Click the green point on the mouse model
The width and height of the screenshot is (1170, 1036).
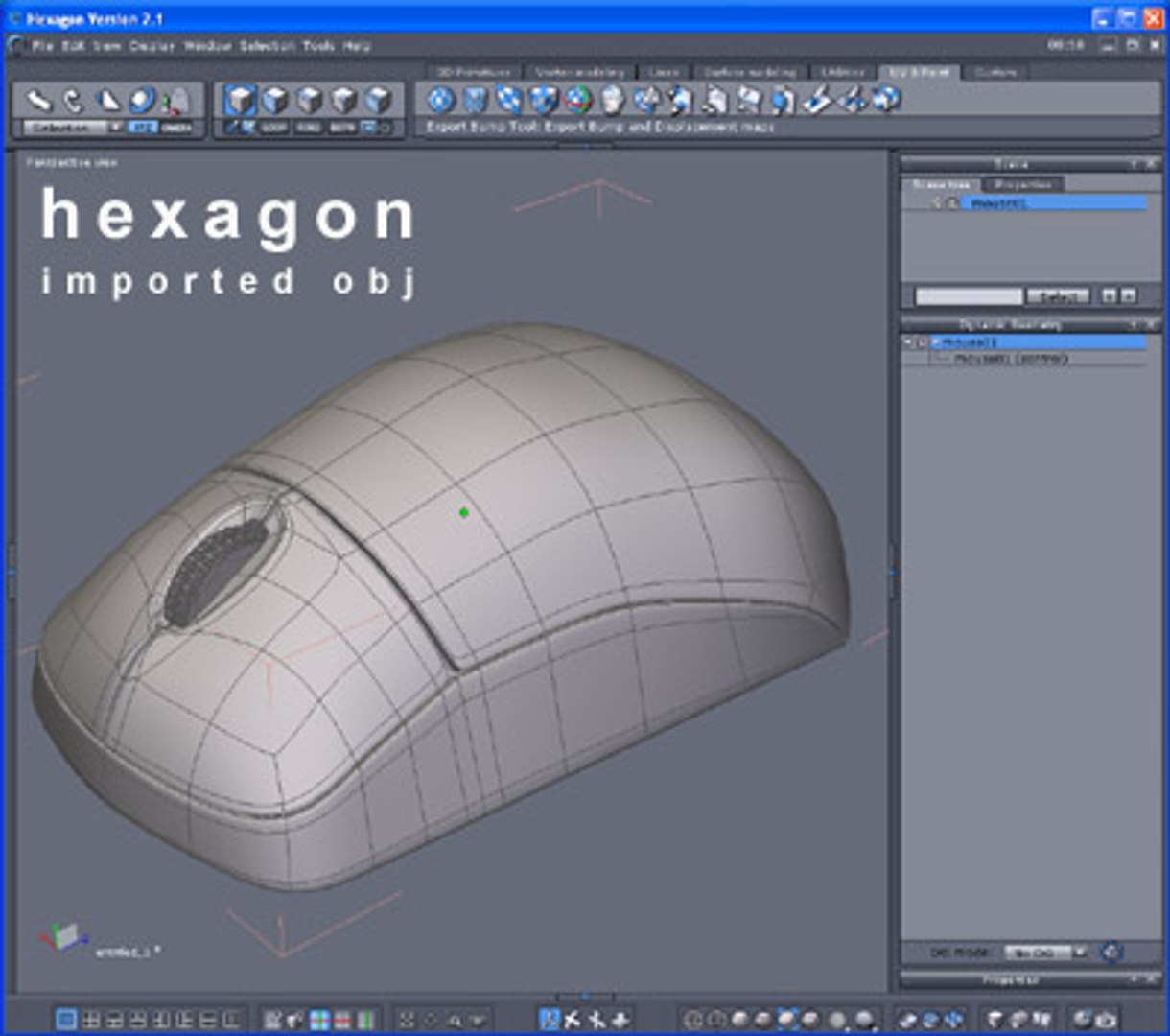[464, 512]
